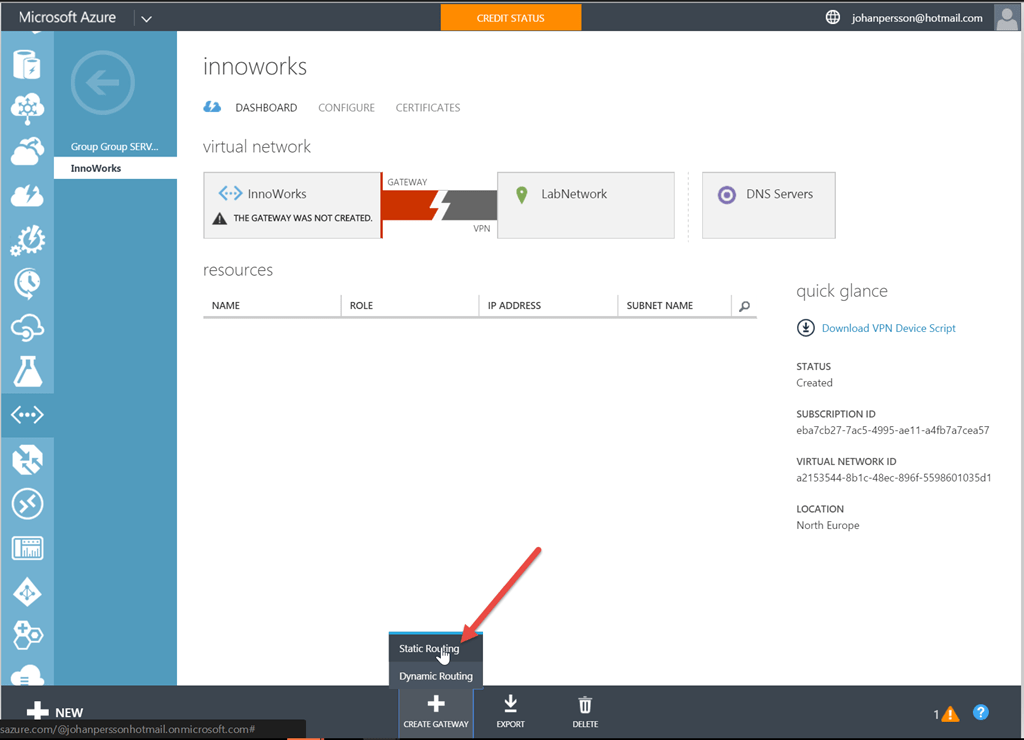
Task: Open the cloud with lightning bolt sidebar icon
Action: (27, 195)
